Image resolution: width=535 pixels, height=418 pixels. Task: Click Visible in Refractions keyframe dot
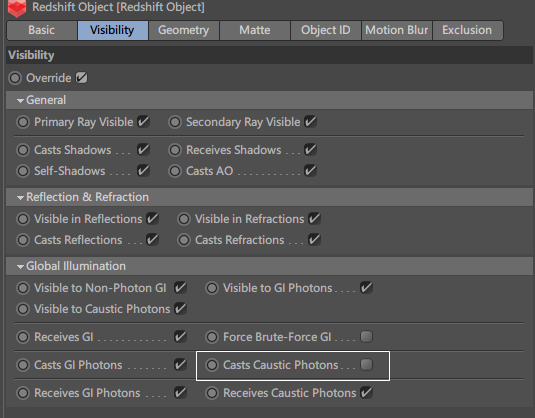tap(184, 219)
